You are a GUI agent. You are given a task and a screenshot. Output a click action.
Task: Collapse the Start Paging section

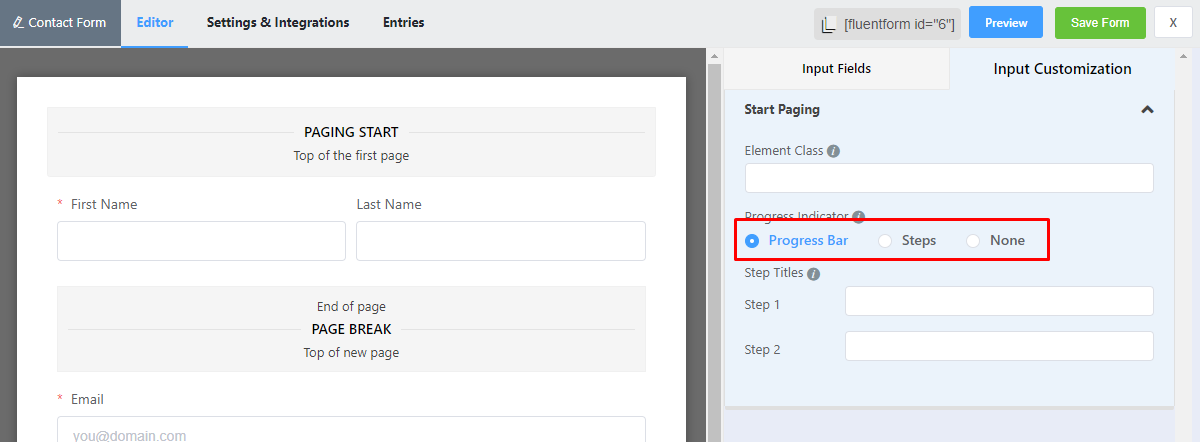pos(1147,110)
